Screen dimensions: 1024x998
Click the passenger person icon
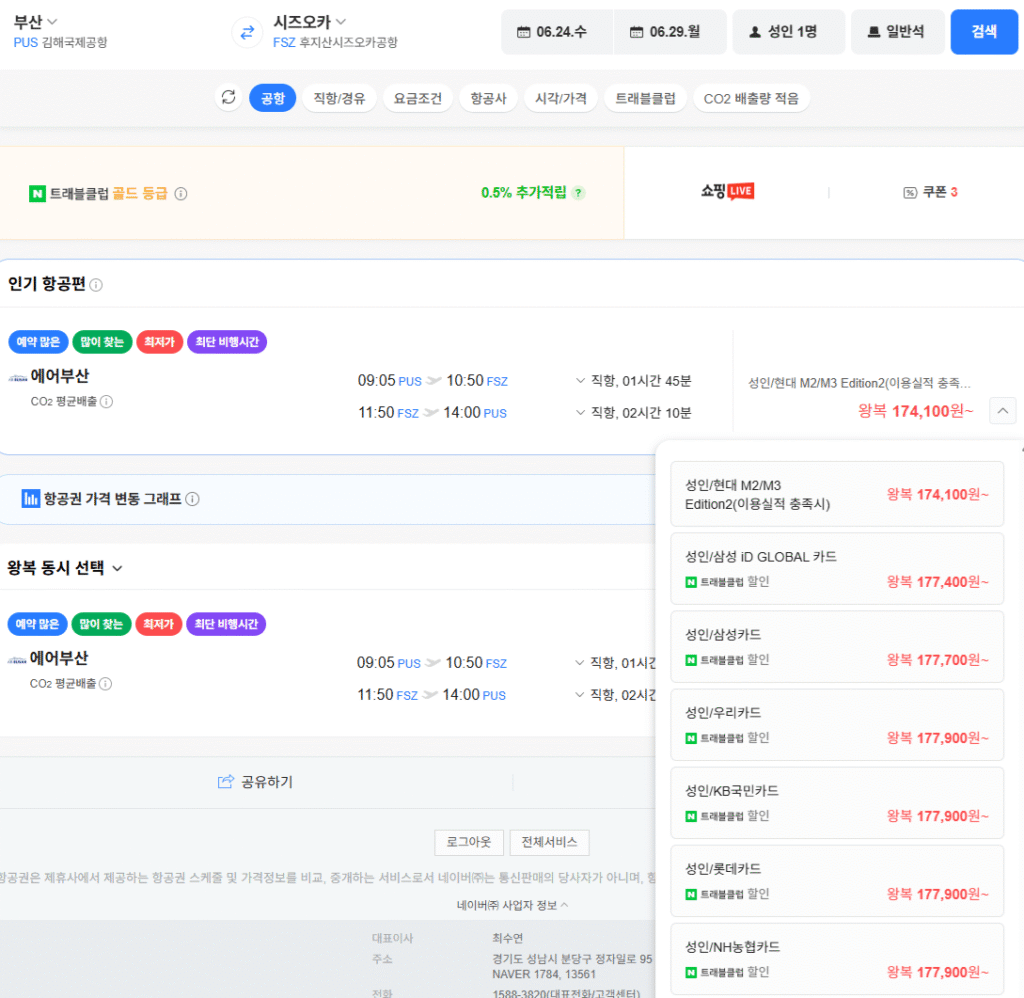coord(754,31)
